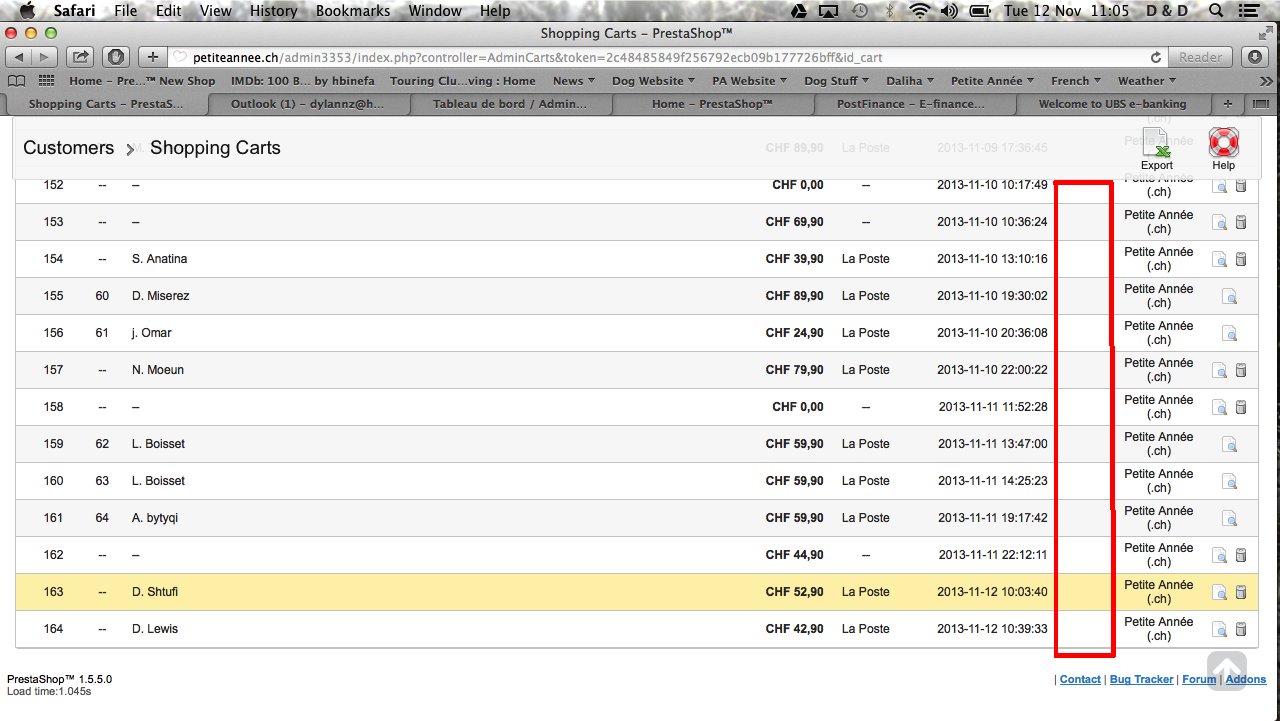Open Spotlight search
Viewport: 1280px width, 721px height.
pyautogui.click(x=1217, y=11)
